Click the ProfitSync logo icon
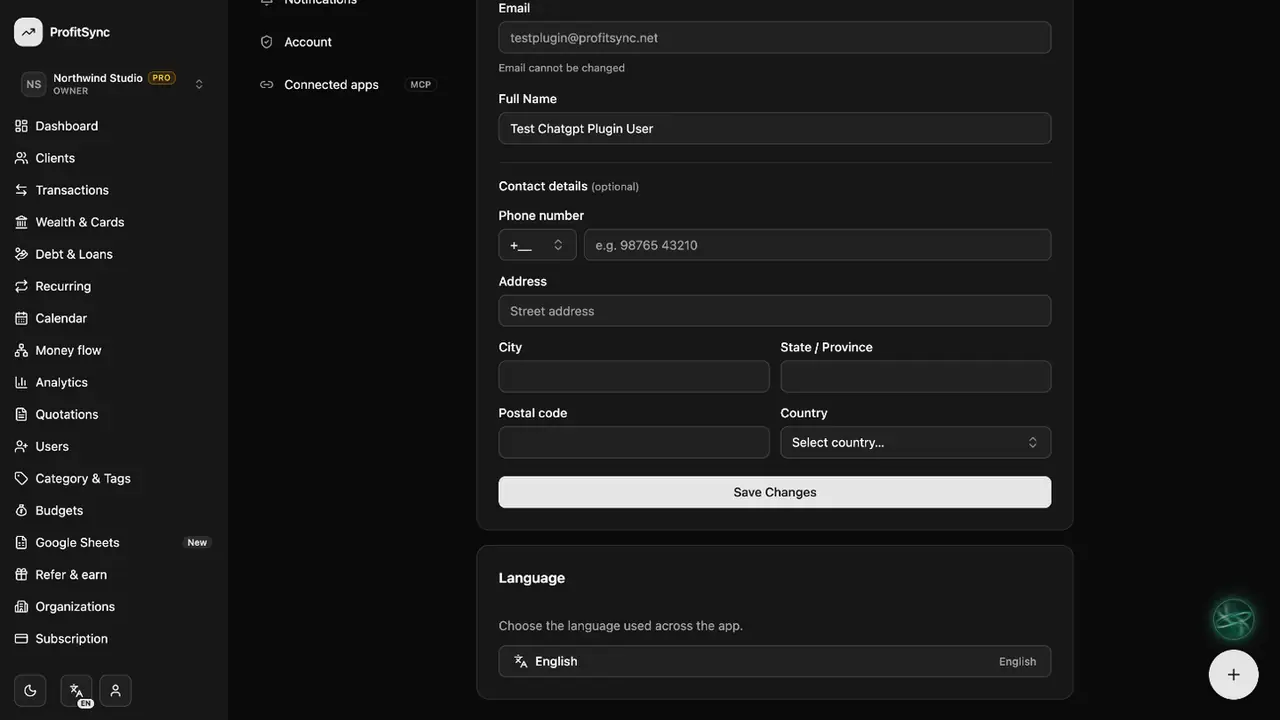 click(28, 32)
